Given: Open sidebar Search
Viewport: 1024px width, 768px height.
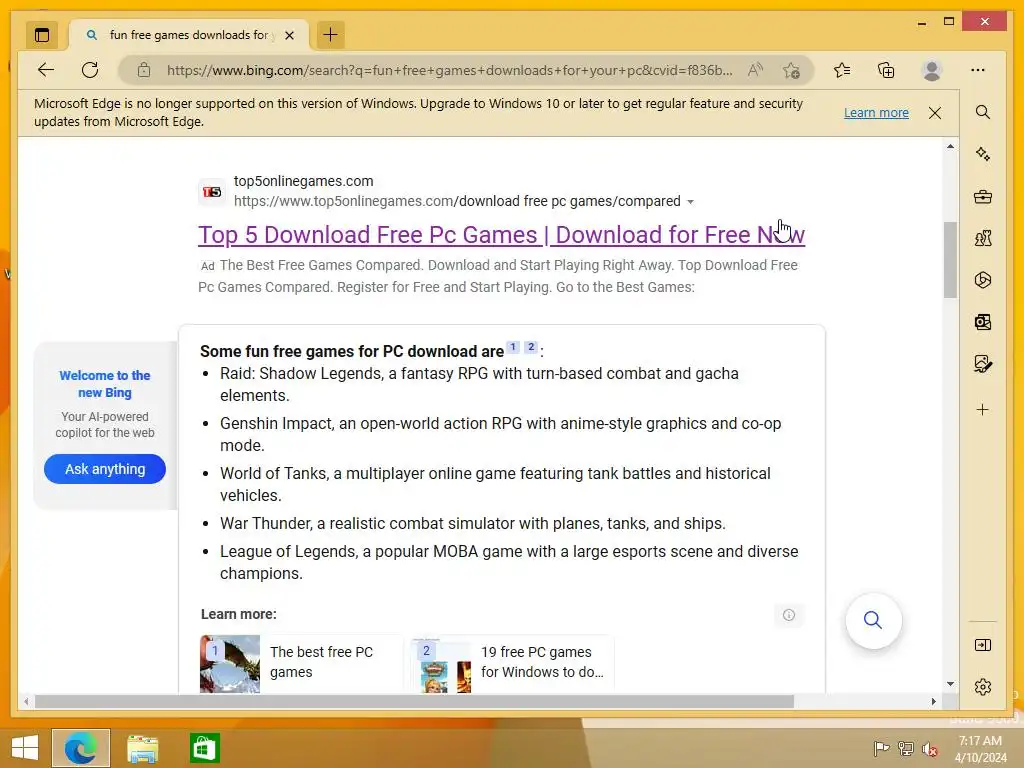Looking at the screenshot, I should [x=983, y=112].
